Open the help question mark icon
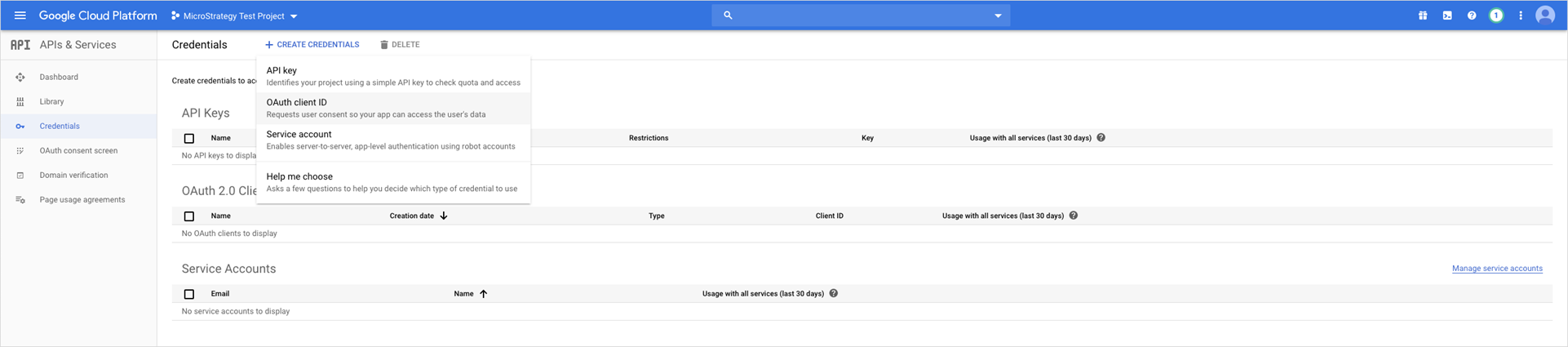Viewport: 1568px width, 347px height. tap(1472, 16)
